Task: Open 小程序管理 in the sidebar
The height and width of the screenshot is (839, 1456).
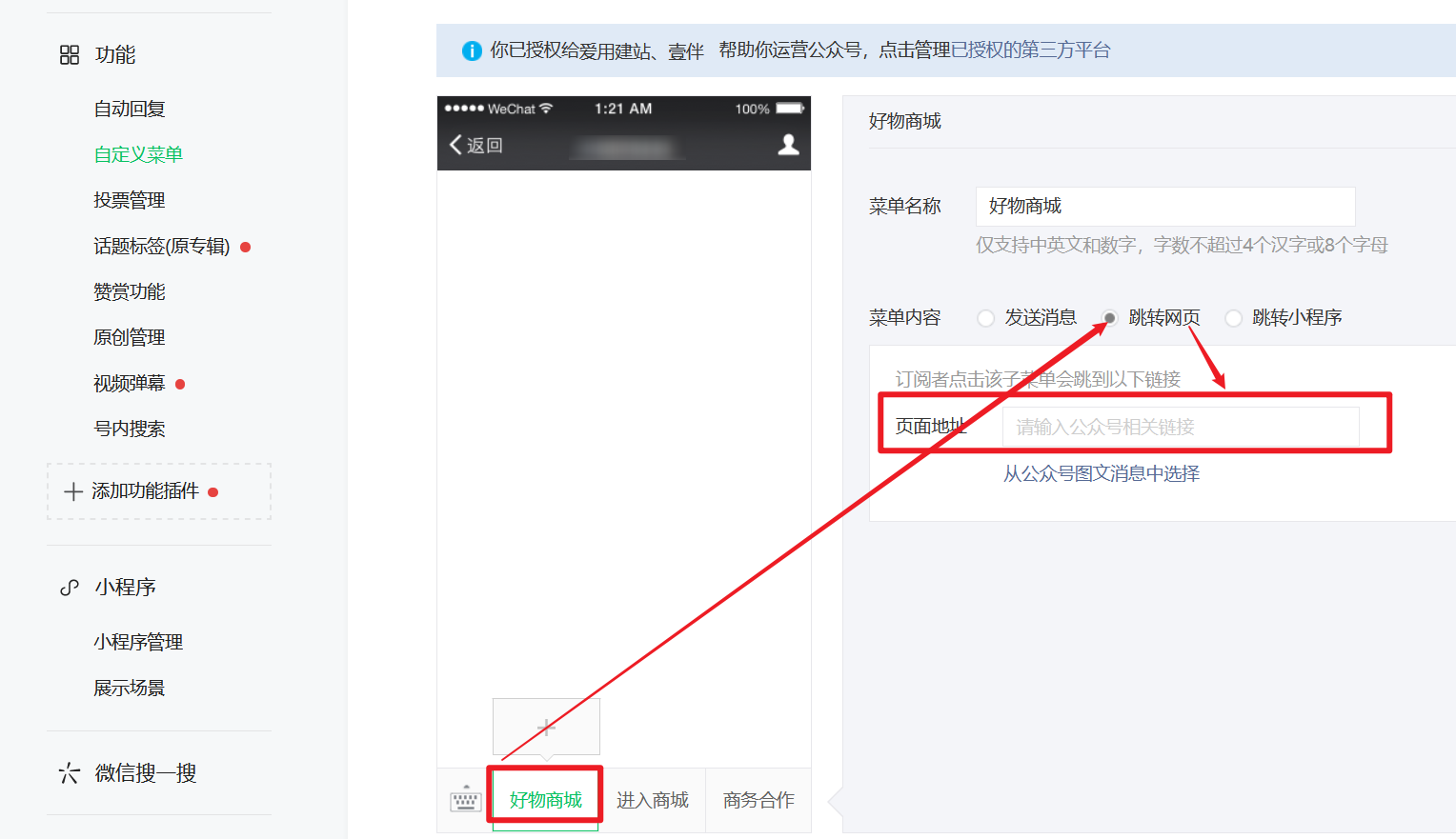Action: (x=138, y=643)
